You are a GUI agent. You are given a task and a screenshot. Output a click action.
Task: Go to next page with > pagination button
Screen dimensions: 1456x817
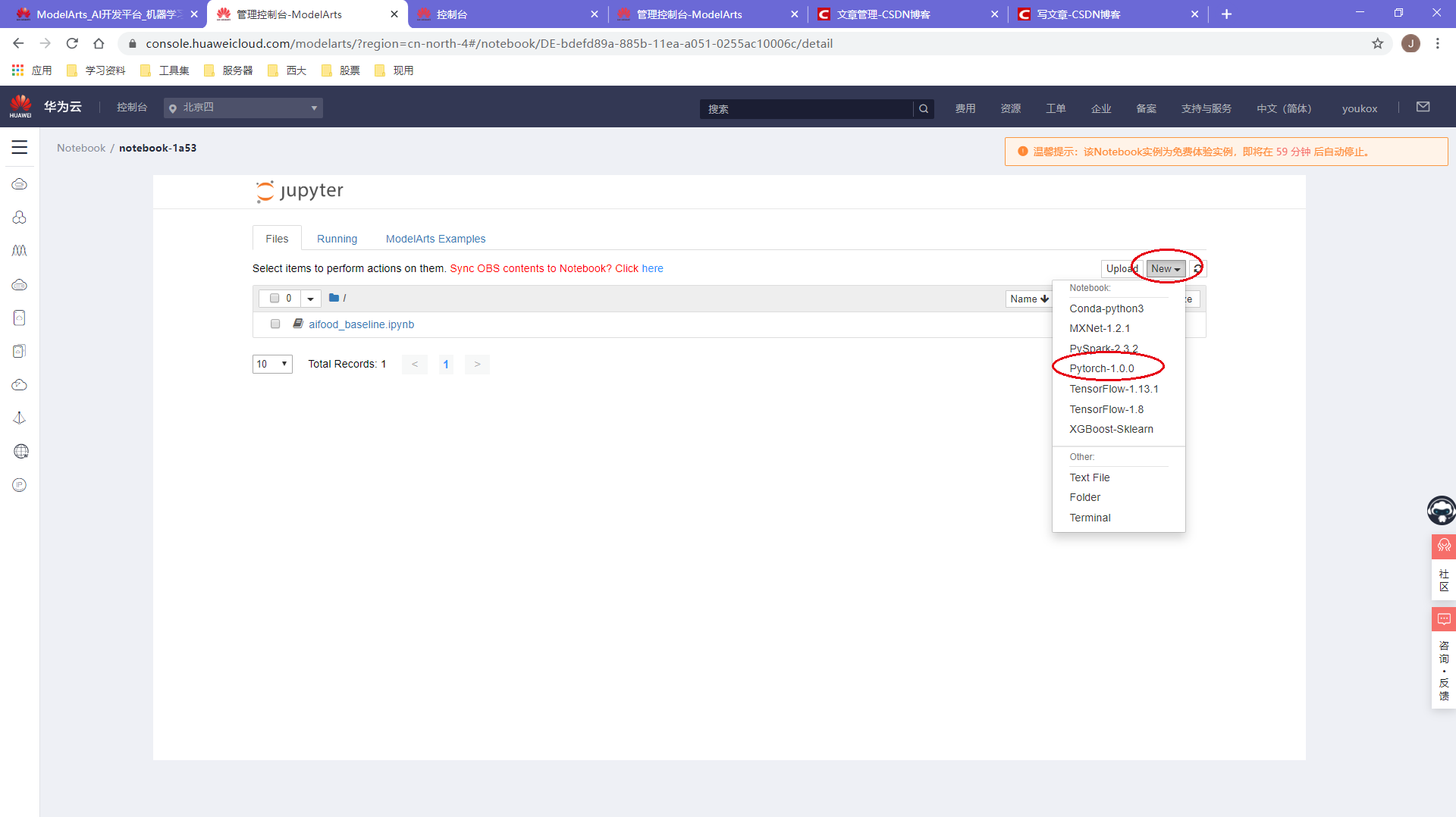point(477,364)
